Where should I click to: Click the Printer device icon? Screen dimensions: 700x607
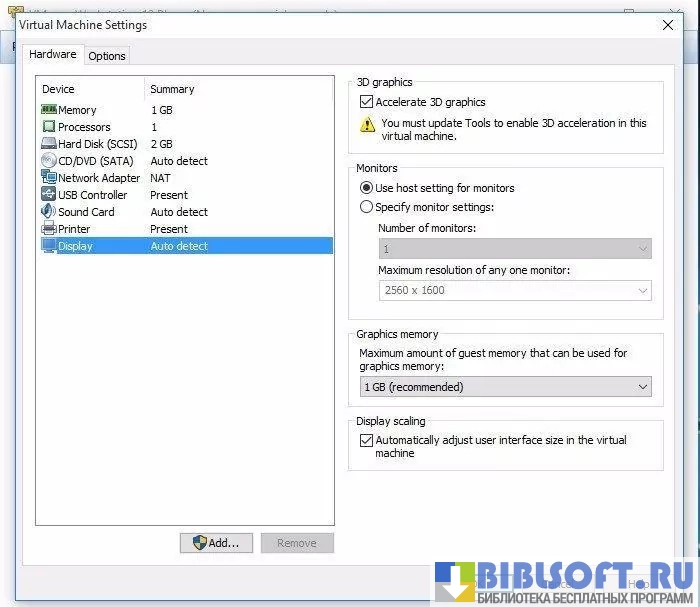point(49,229)
